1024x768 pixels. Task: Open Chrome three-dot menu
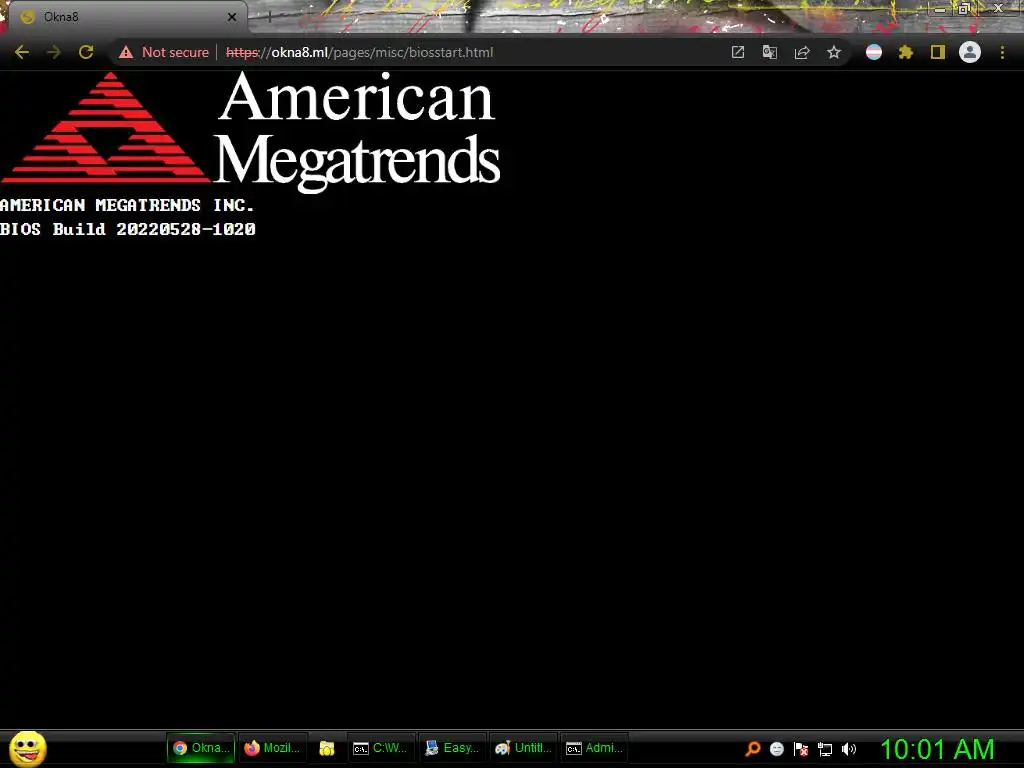coord(1002,52)
